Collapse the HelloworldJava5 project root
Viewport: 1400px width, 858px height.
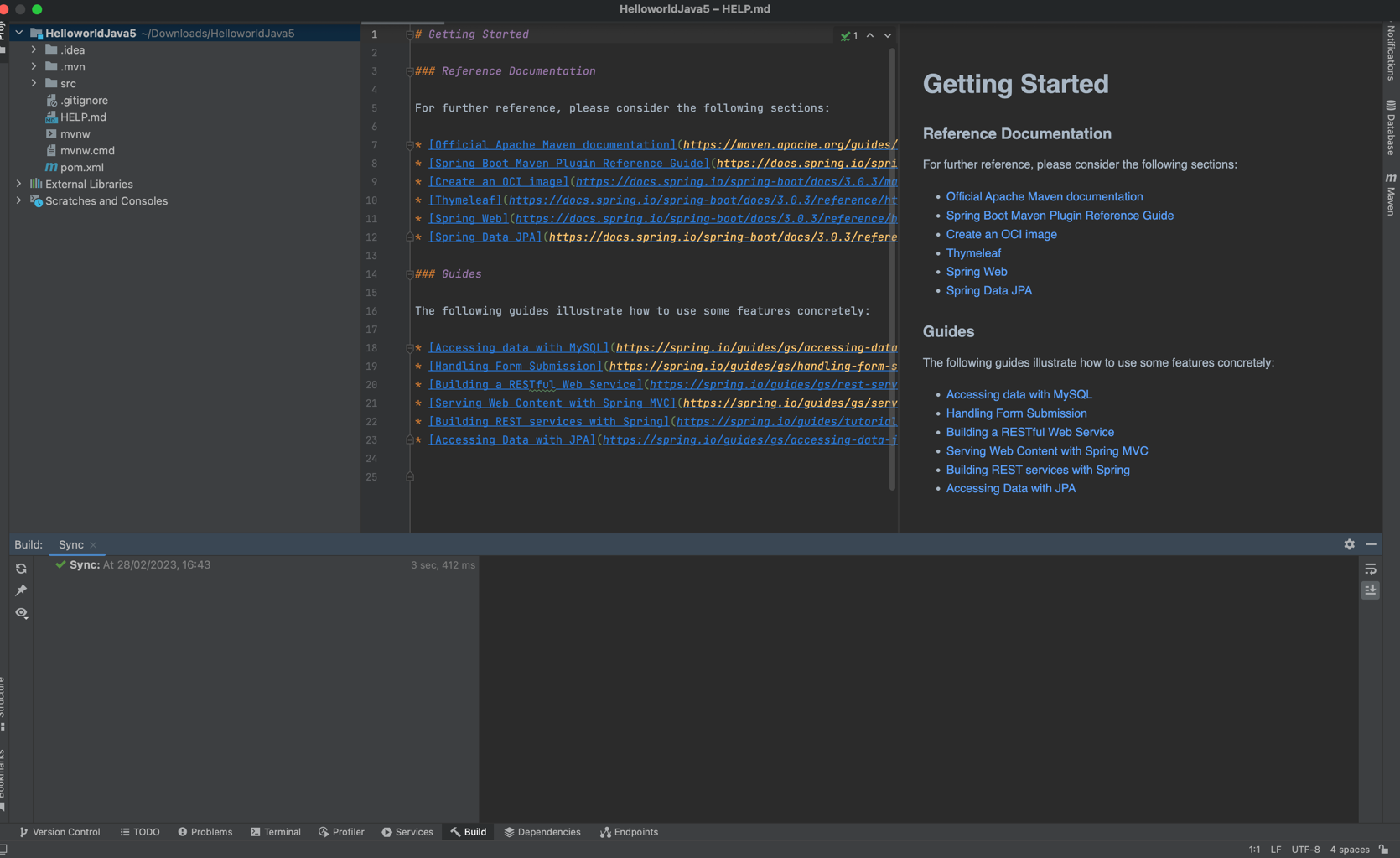click(18, 33)
